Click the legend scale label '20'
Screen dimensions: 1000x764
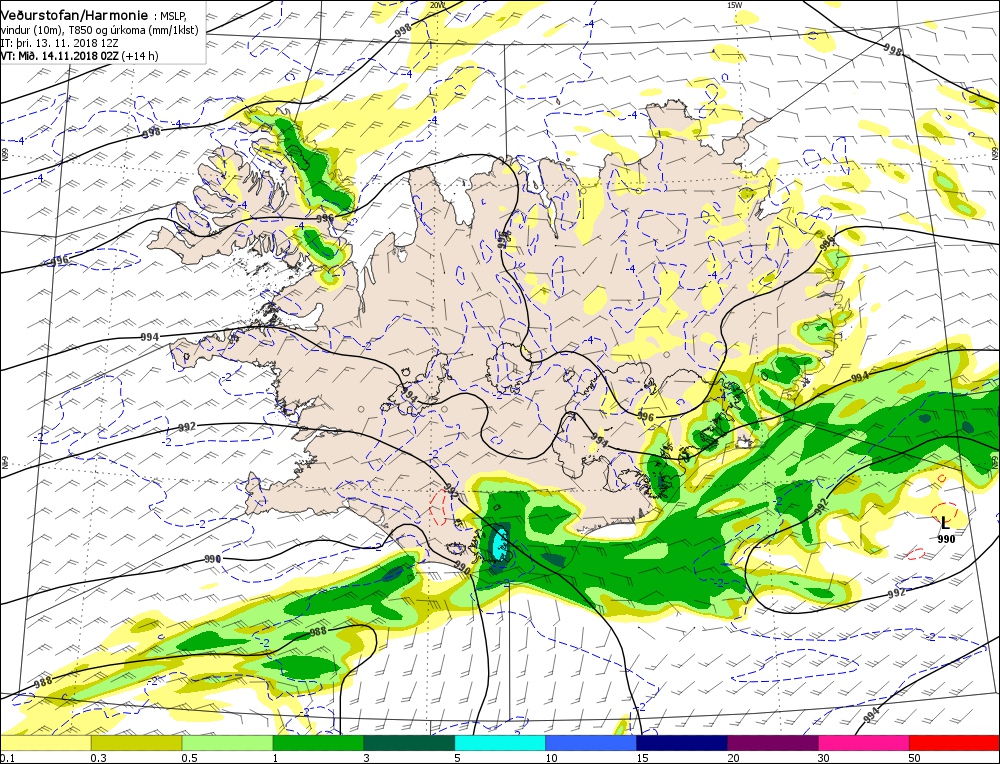733,758
